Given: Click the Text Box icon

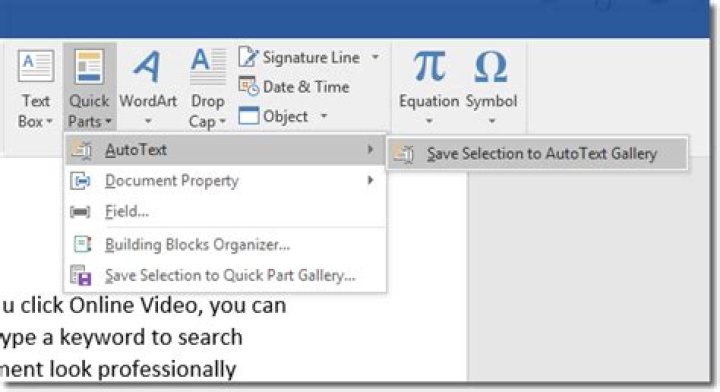Looking at the screenshot, I should point(36,66).
